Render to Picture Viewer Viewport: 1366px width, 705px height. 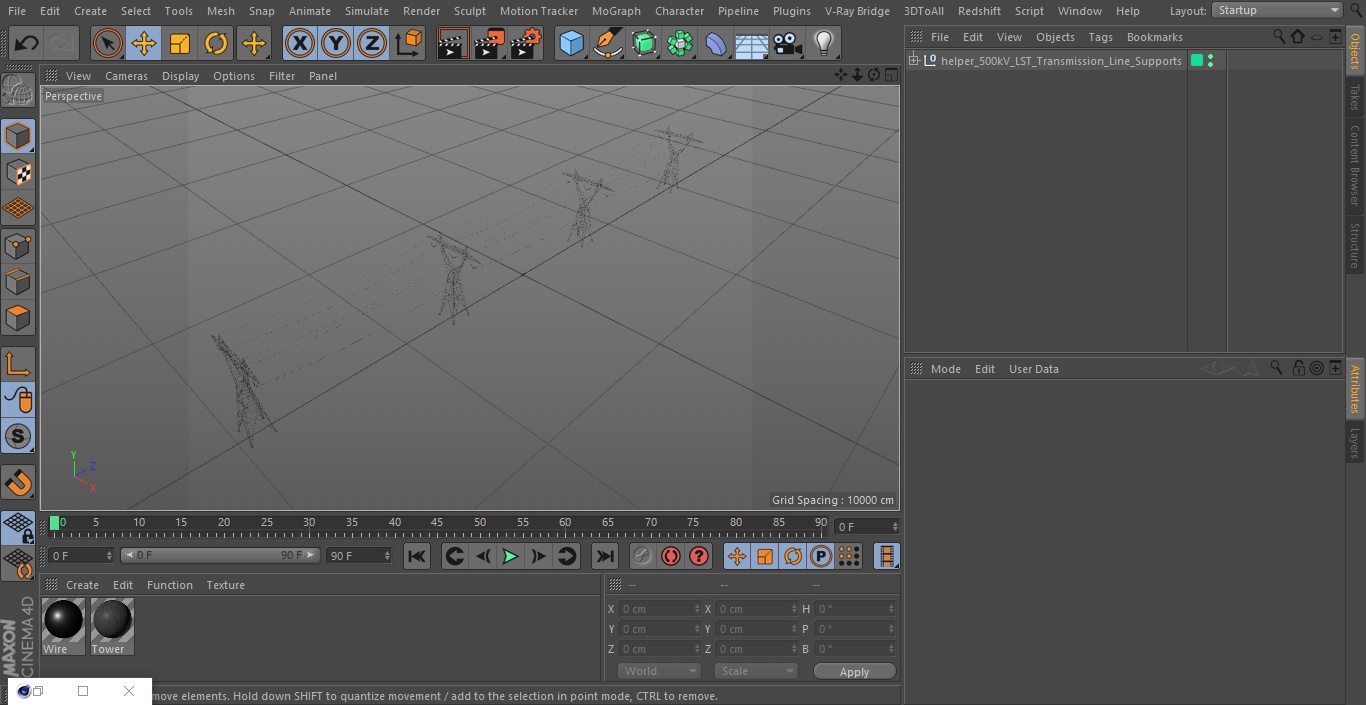point(489,44)
